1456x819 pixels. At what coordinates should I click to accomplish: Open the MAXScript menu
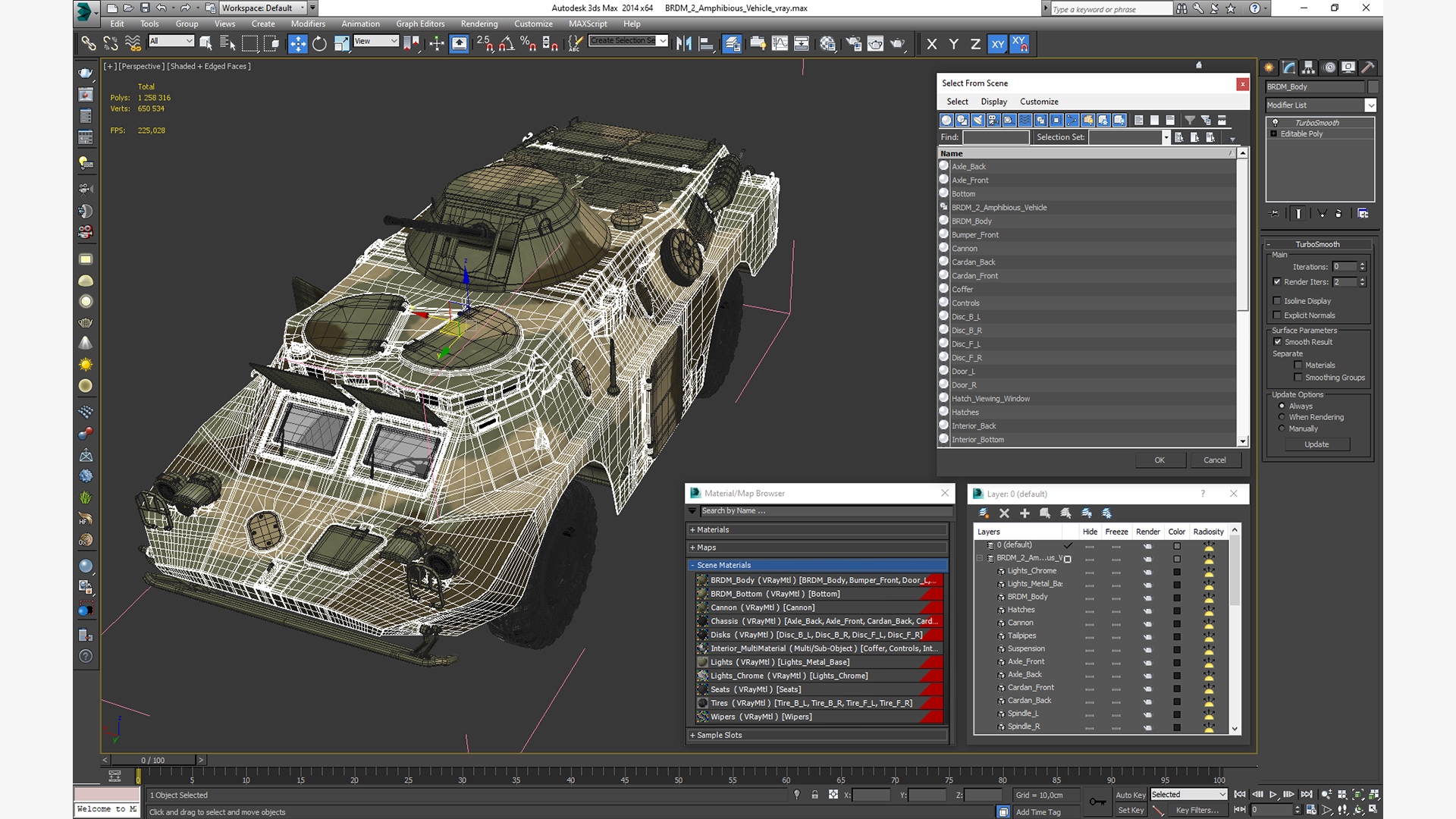pos(588,24)
